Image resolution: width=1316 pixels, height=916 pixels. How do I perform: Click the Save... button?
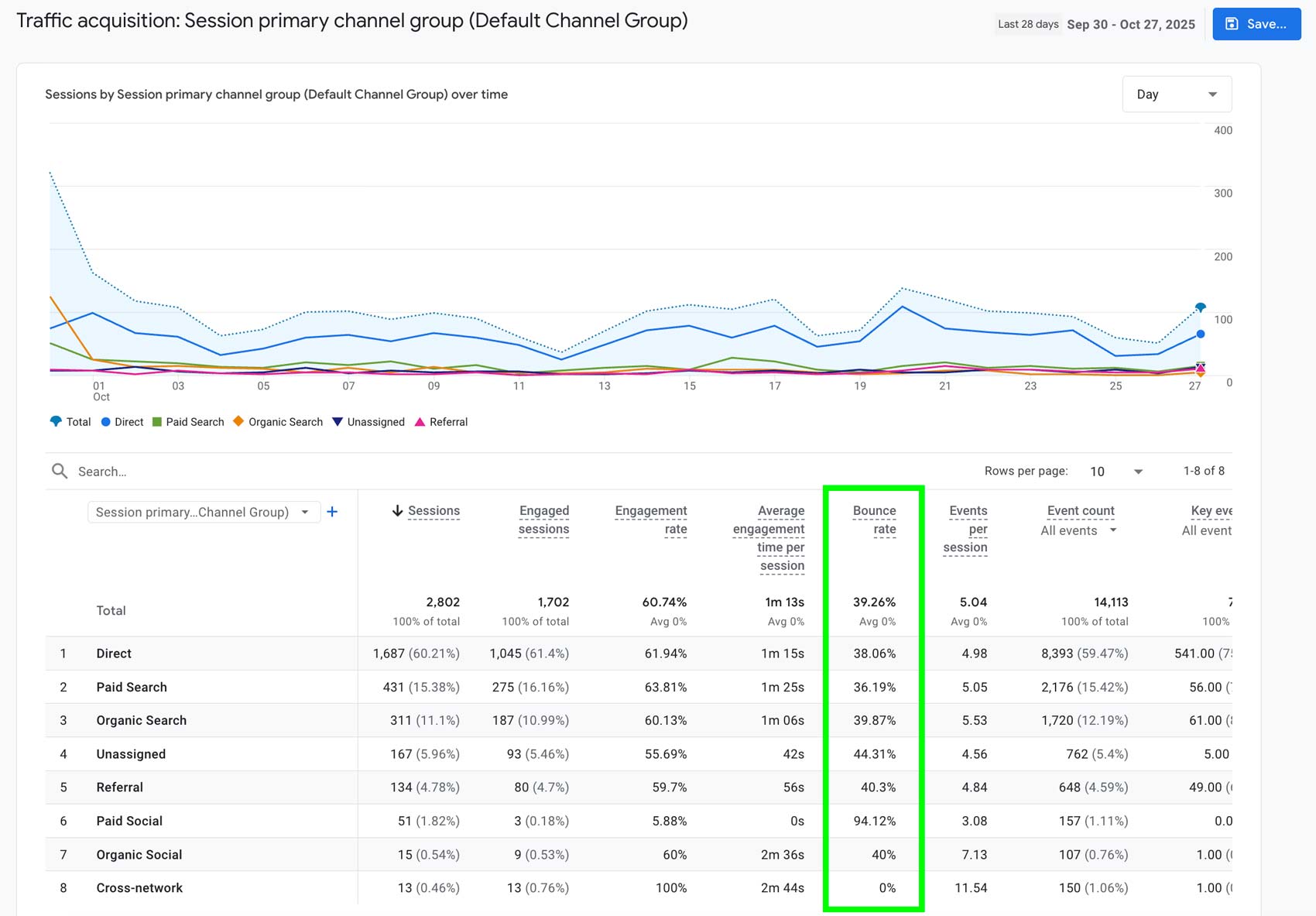(1256, 24)
